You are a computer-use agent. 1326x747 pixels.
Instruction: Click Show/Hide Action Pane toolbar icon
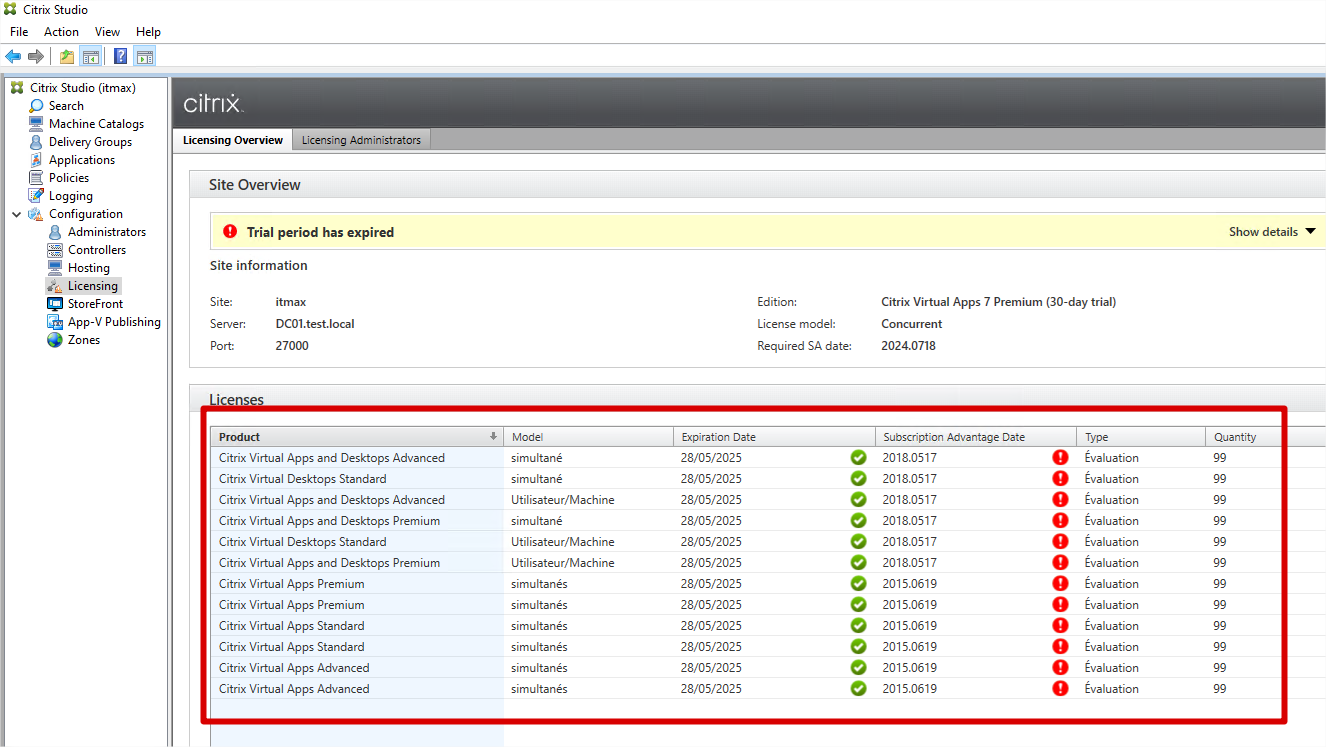click(145, 57)
